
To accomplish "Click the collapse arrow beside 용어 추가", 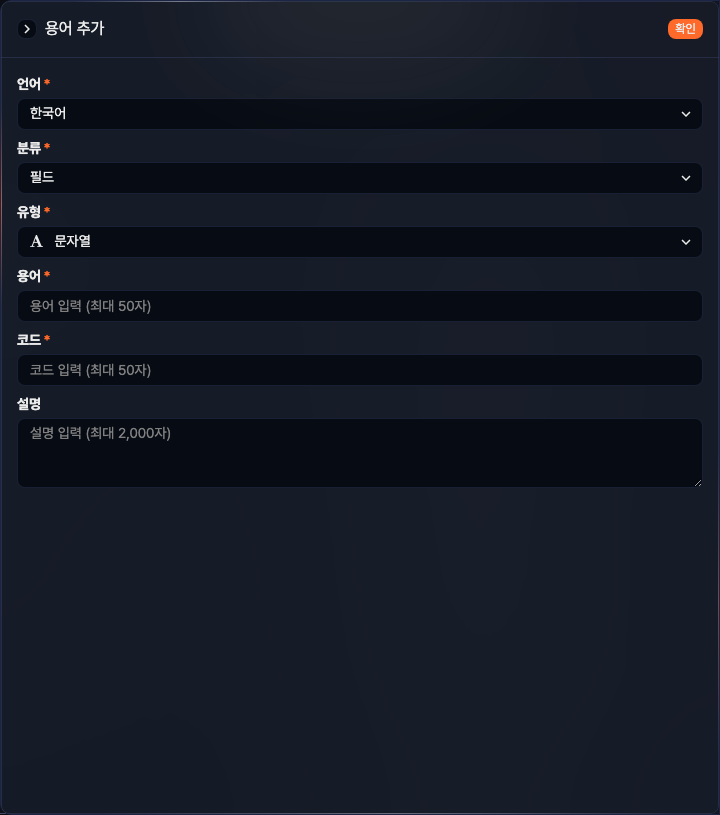I will coord(26,29).
